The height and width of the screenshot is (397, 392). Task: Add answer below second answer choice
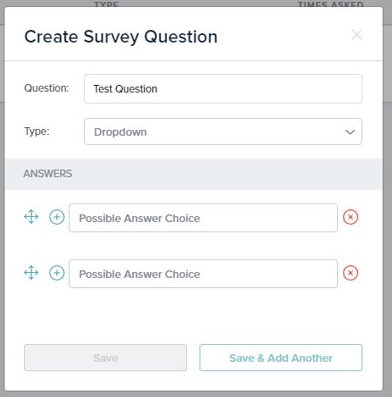(x=57, y=273)
